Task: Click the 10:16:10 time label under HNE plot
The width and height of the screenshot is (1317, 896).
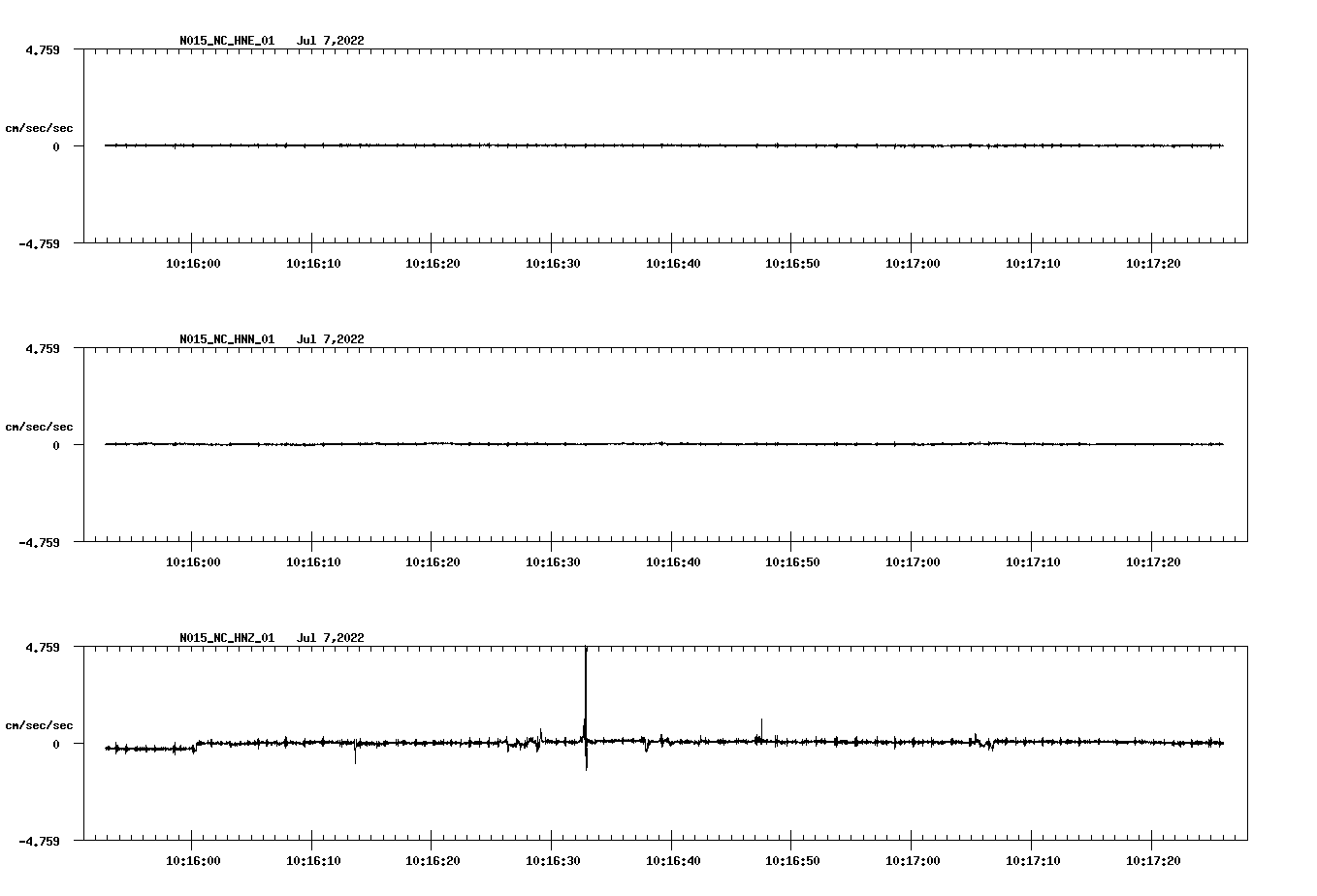Action: 312,264
